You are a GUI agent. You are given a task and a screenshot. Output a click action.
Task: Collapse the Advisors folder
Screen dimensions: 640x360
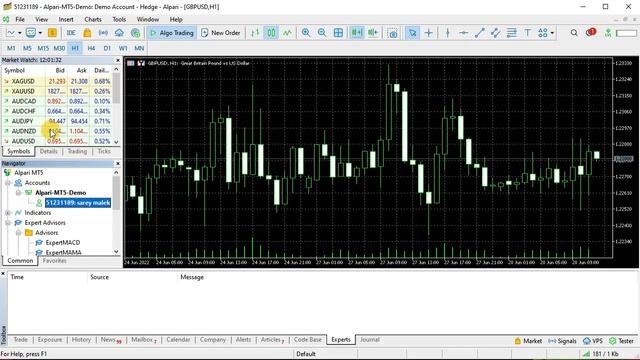(18, 233)
